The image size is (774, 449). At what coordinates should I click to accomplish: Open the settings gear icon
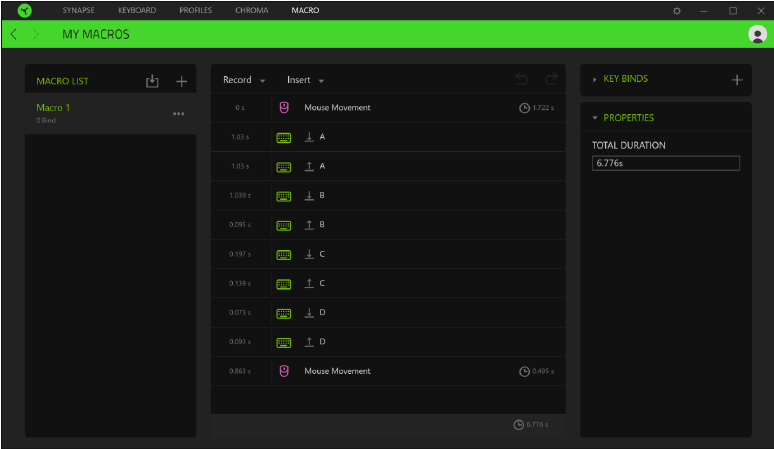pos(677,10)
